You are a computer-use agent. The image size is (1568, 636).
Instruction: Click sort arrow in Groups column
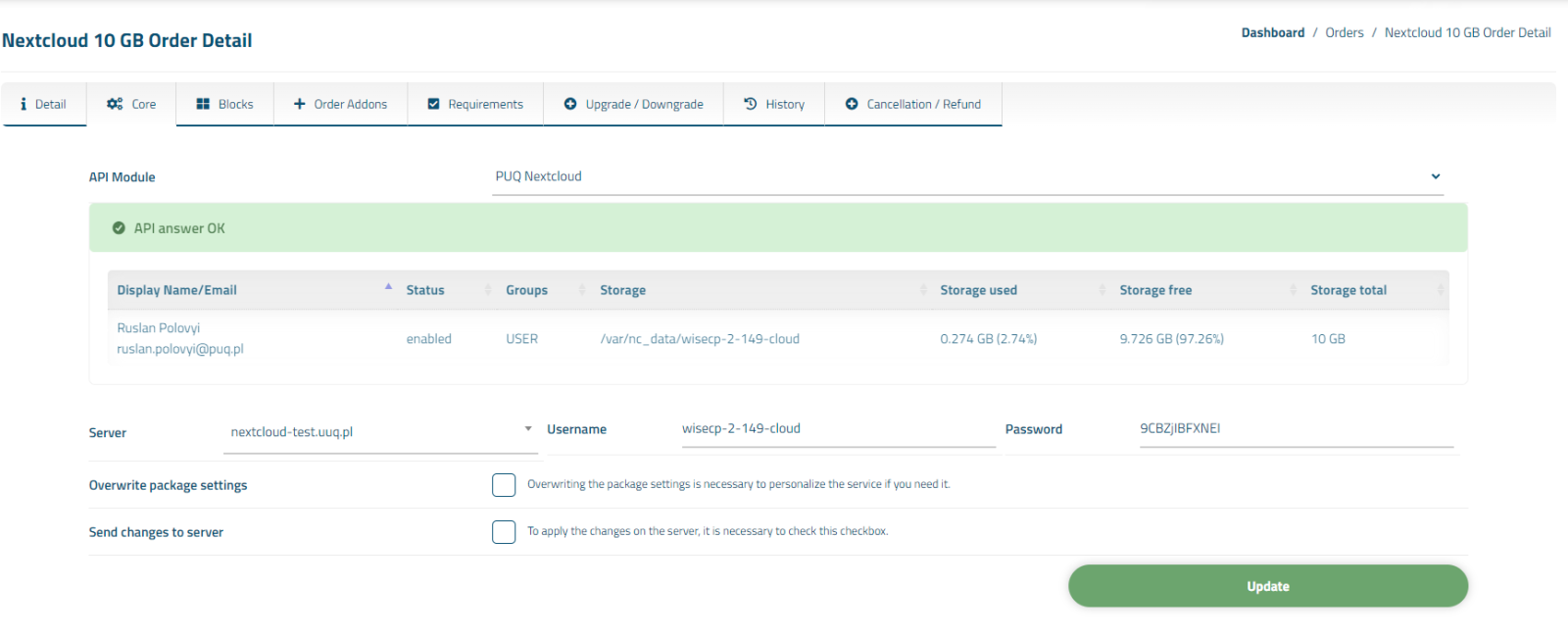pyautogui.click(x=582, y=289)
